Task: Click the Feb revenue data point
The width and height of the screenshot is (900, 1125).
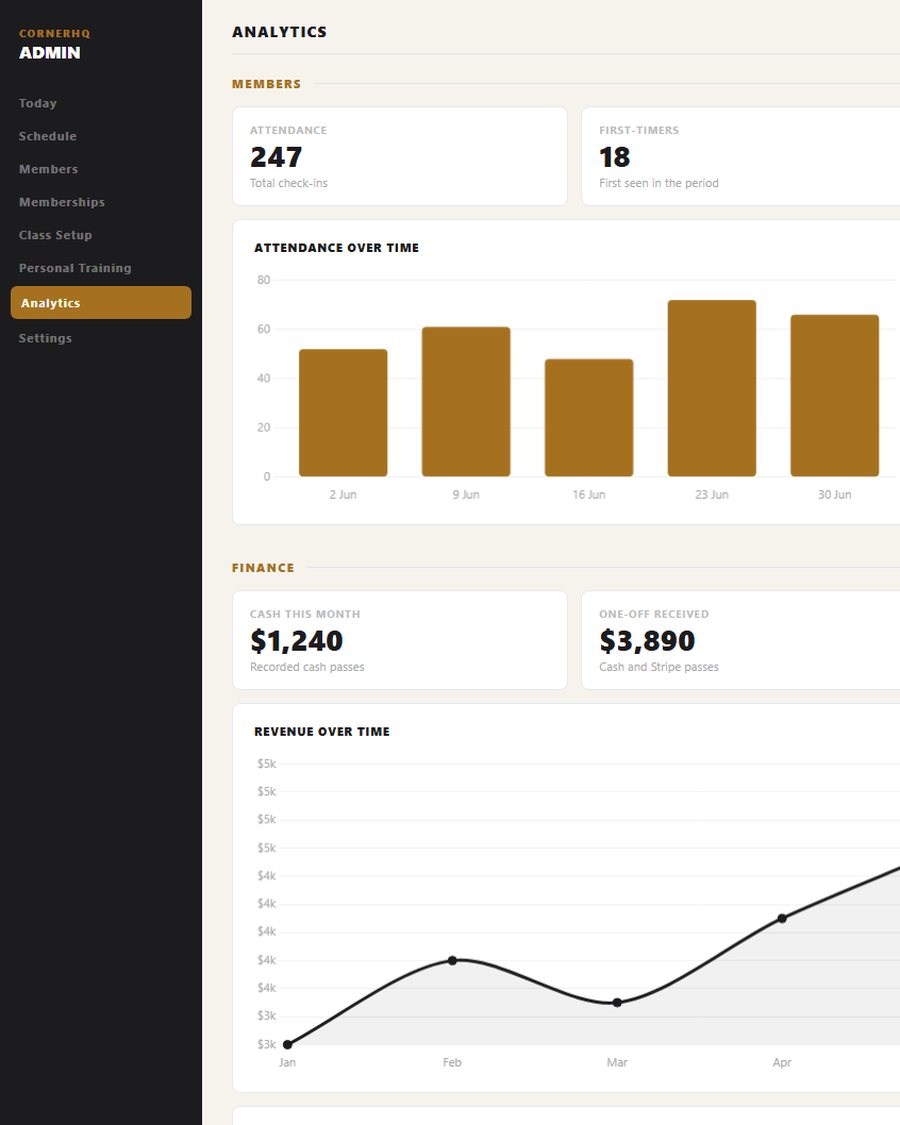Action: (452, 961)
